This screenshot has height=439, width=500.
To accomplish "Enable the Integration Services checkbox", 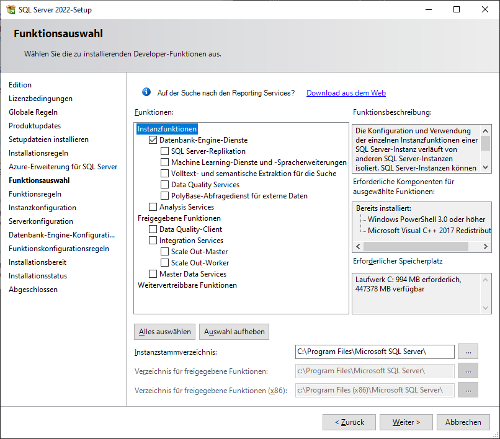I will [x=153, y=240].
